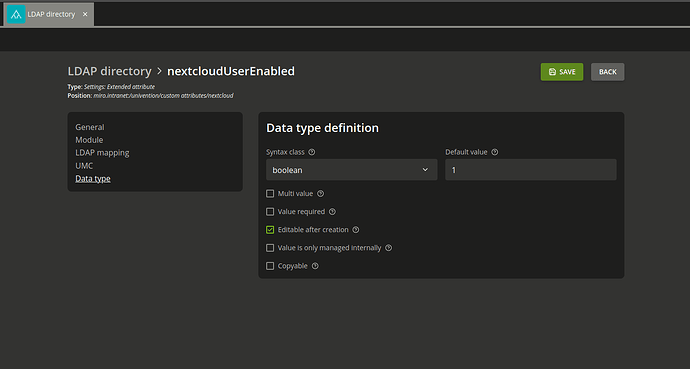Open the UMC section
The height and width of the screenshot is (369, 690).
(84, 166)
